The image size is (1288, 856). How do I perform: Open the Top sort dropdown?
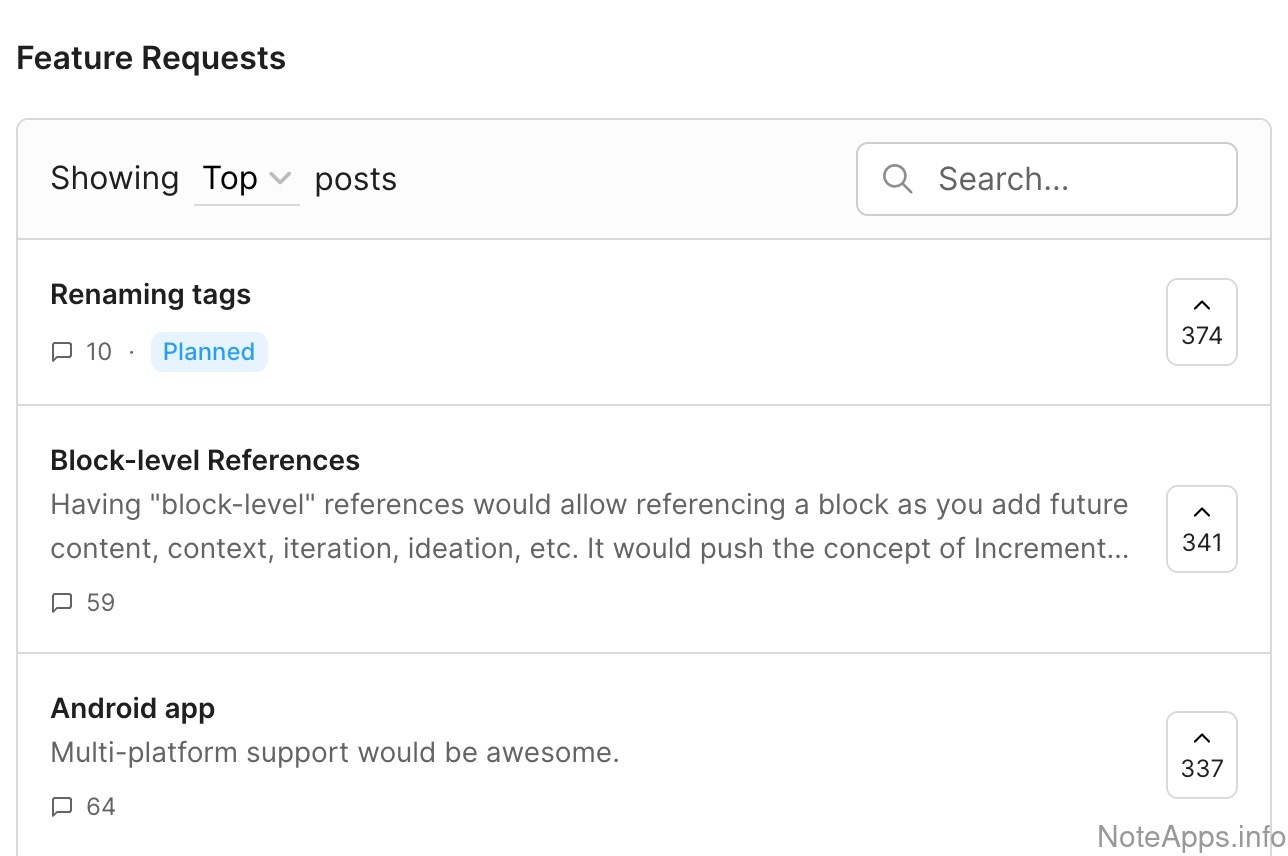point(246,179)
